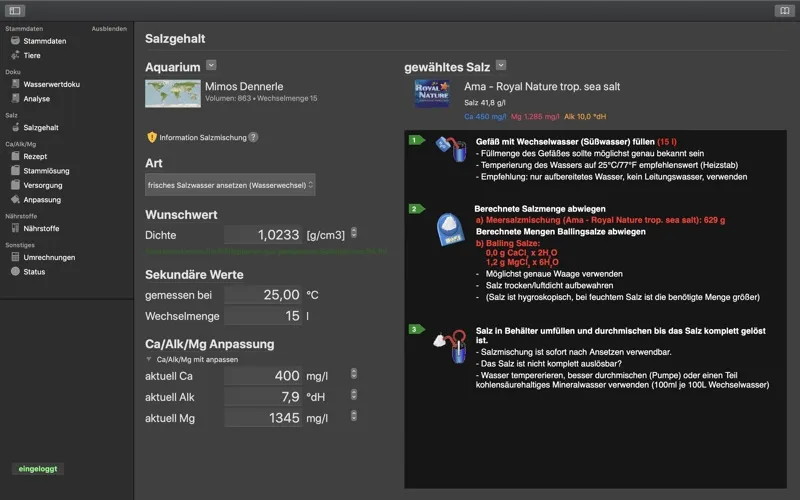Click the Information Salzmischung label

pyautogui.click(x=203, y=137)
